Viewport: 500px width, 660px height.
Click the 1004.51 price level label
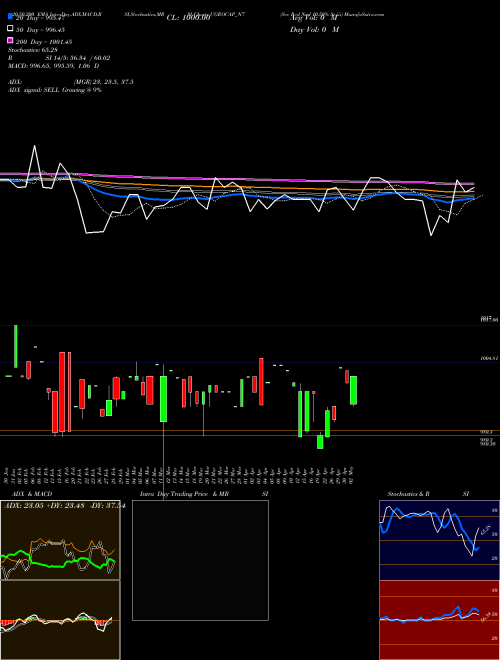point(489,358)
